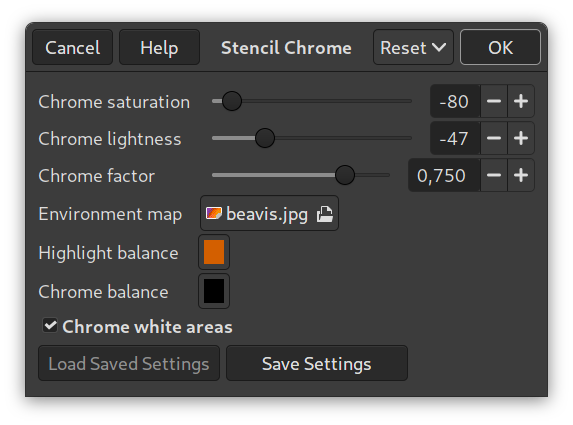Click the file open icon beside beavis.jpg
Screen dimensions: 573x425
[x=325, y=214]
